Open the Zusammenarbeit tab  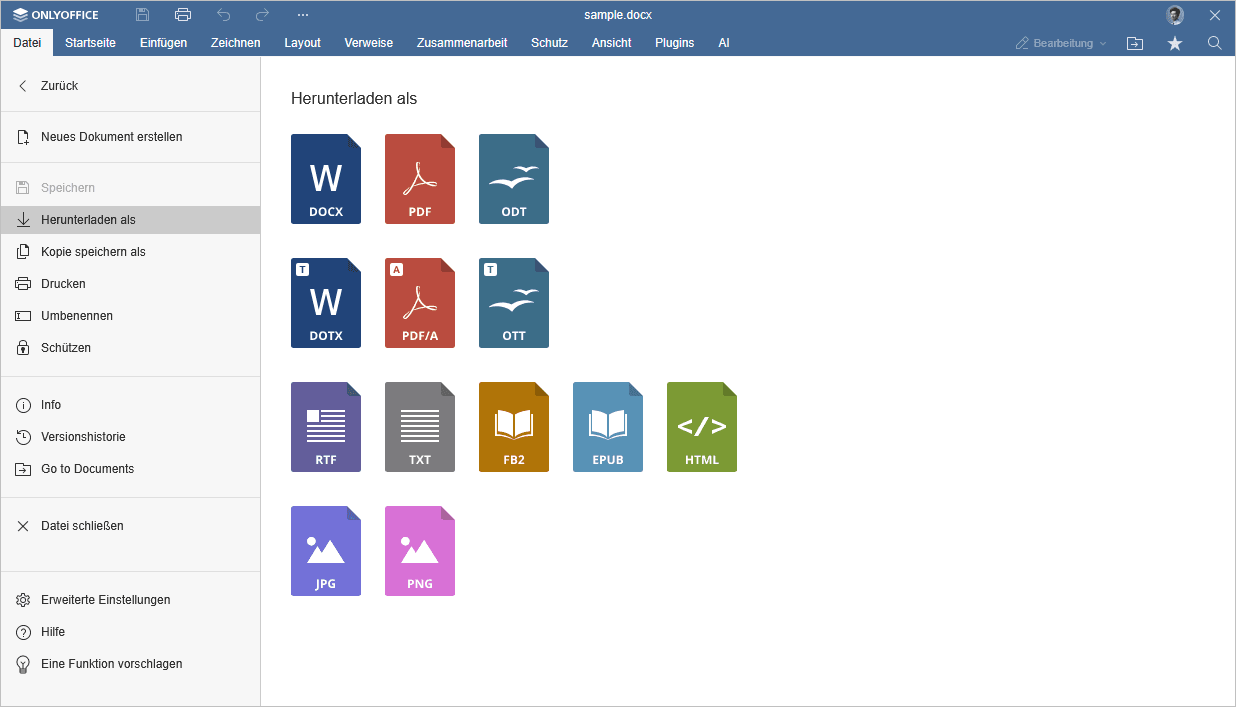pyautogui.click(x=462, y=43)
